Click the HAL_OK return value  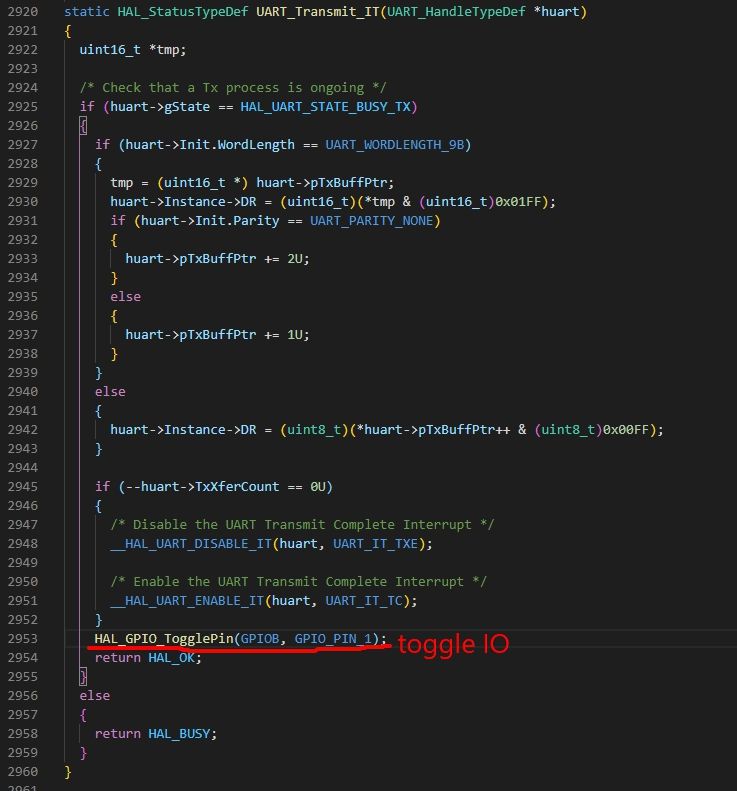tap(171, 658)
